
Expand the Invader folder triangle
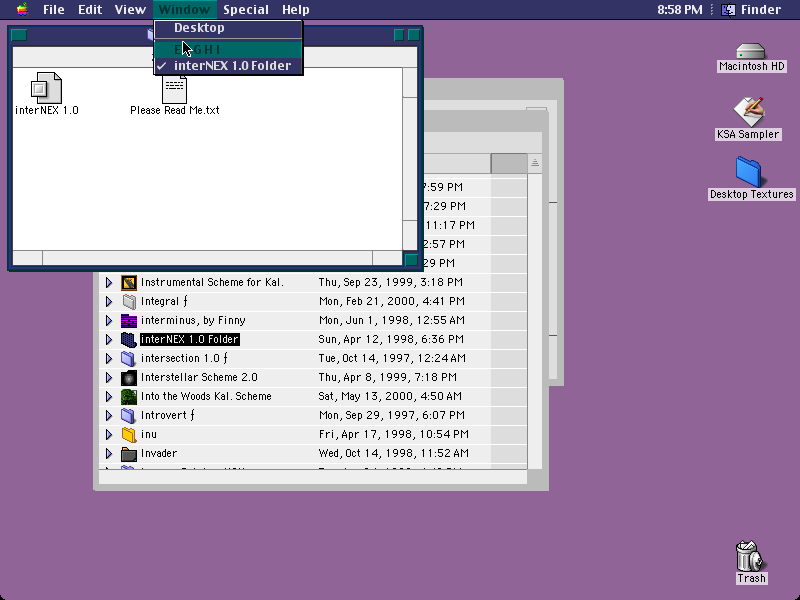point(109,454)
